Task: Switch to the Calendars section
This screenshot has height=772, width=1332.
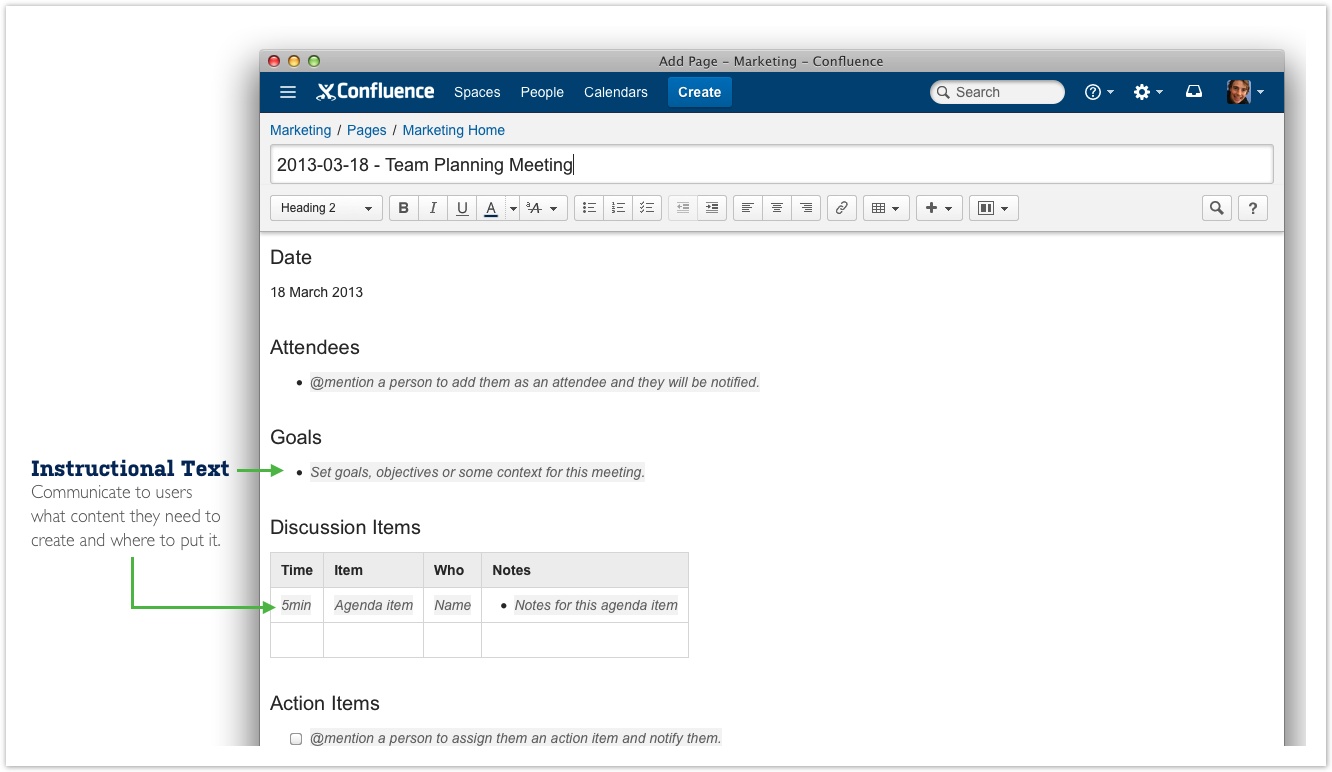Action: pos(615,91)
